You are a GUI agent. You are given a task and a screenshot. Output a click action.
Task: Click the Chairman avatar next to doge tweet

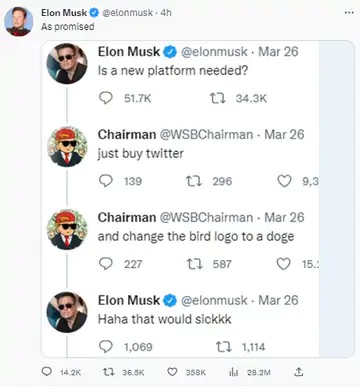point(67,229)
